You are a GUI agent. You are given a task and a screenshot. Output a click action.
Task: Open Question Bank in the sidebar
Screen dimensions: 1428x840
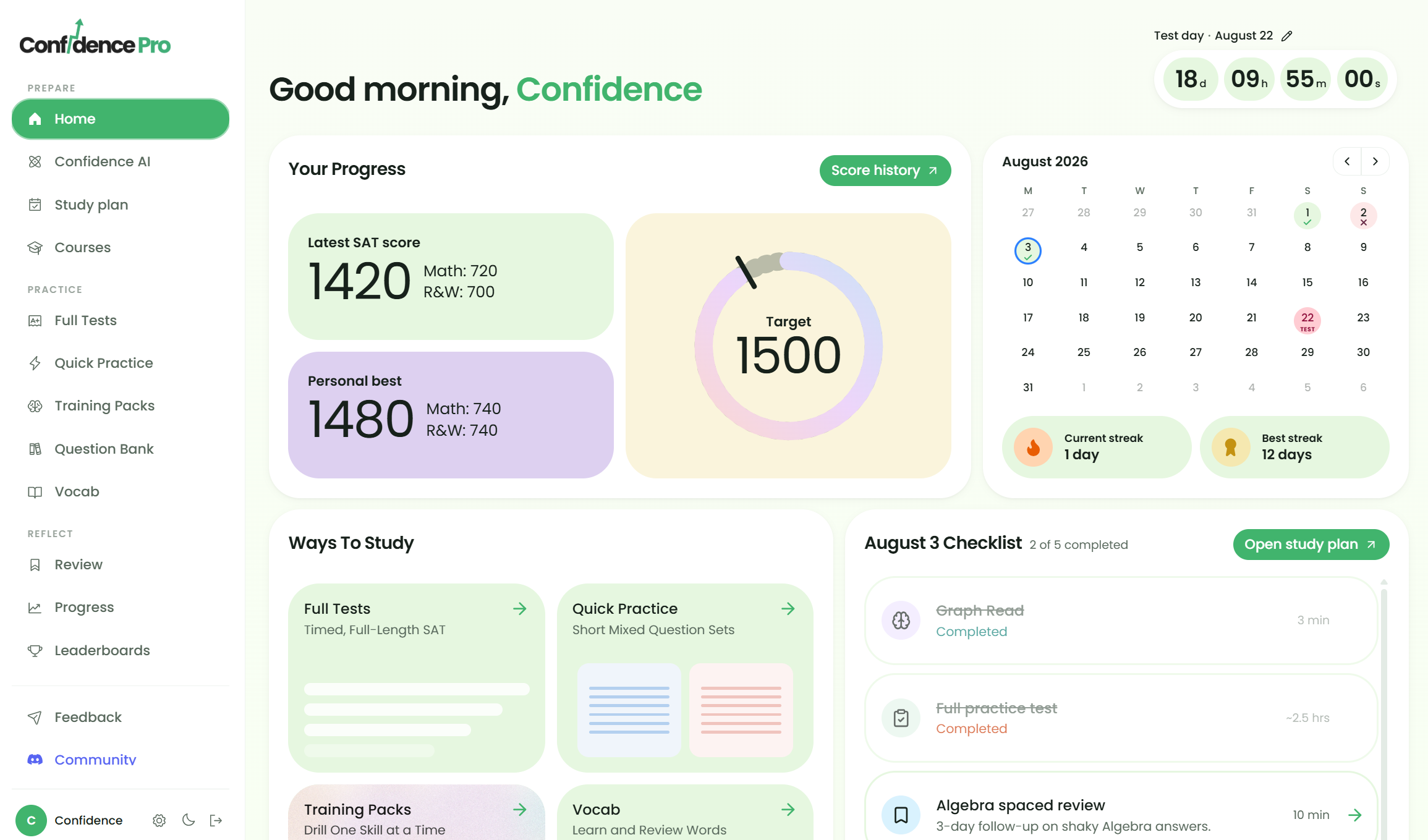coord(121,449)
